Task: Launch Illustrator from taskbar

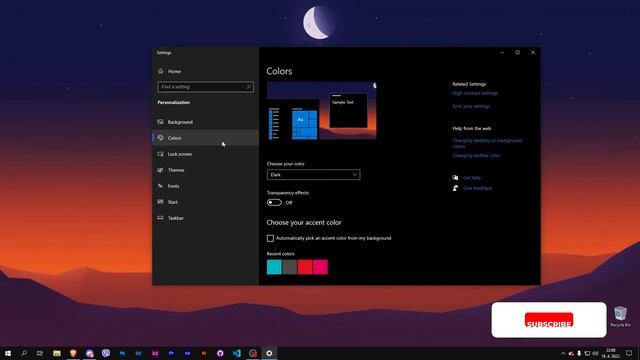Action: tap(204, 353)
